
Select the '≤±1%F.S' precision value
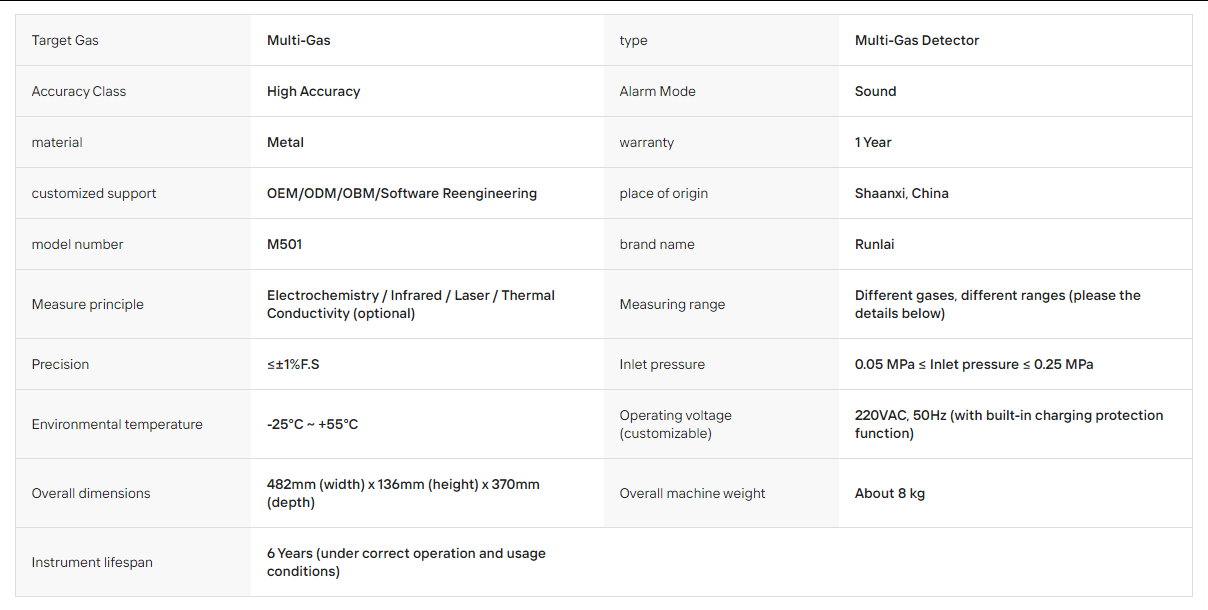tap(293, 364)
